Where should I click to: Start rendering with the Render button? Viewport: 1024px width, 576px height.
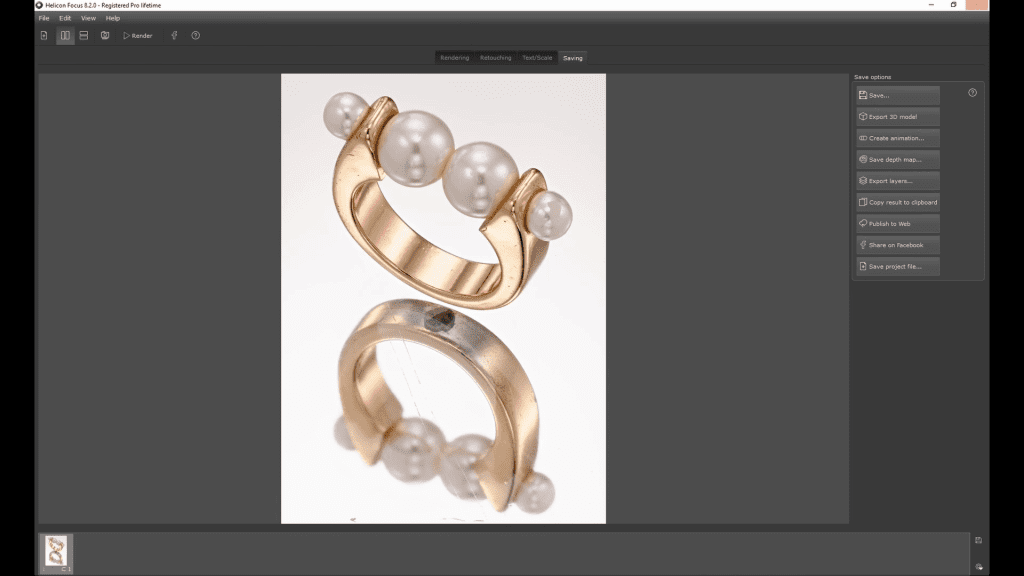(138, 36)
